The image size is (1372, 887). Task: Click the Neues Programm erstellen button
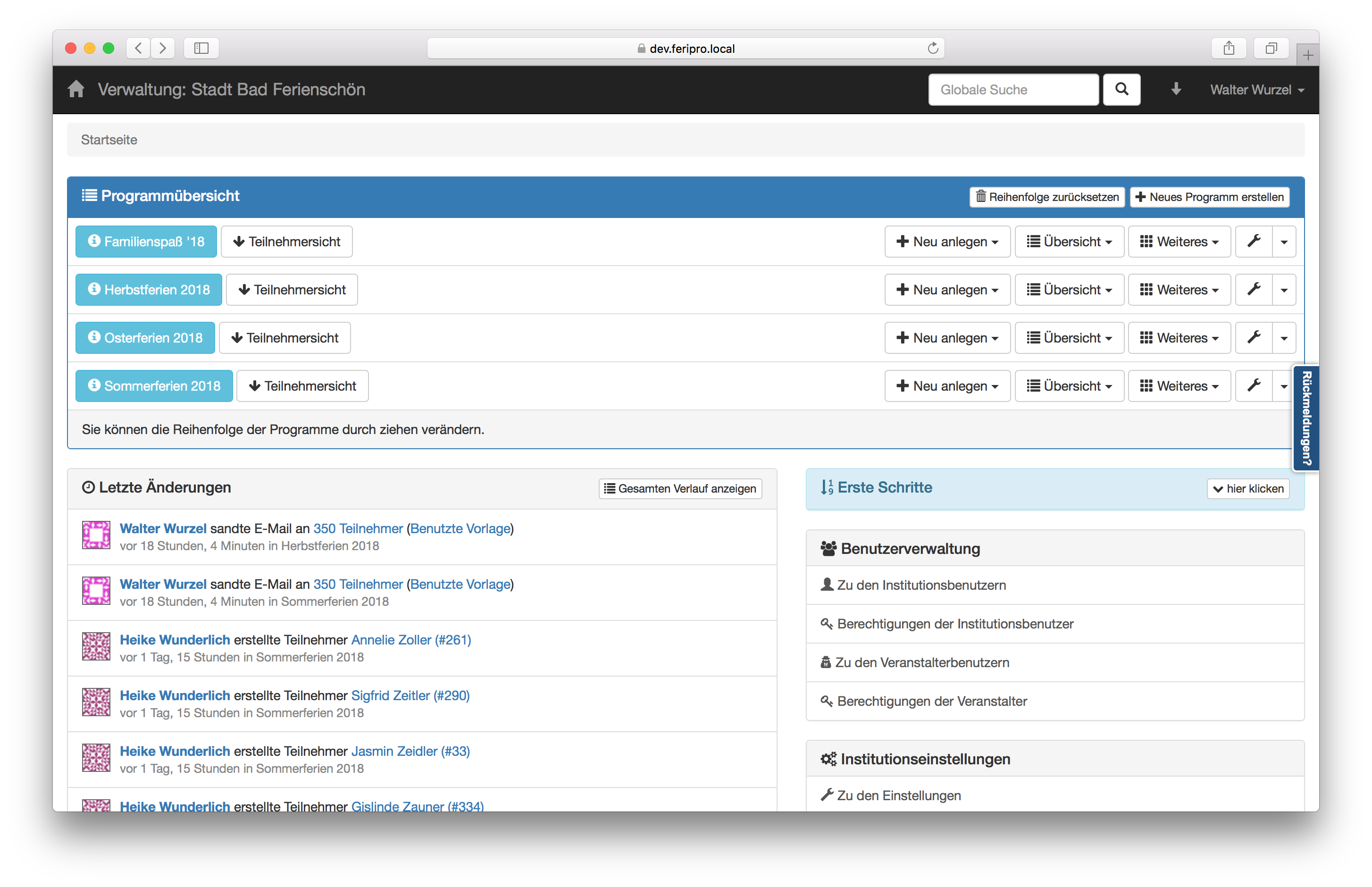click(1209, 197)
